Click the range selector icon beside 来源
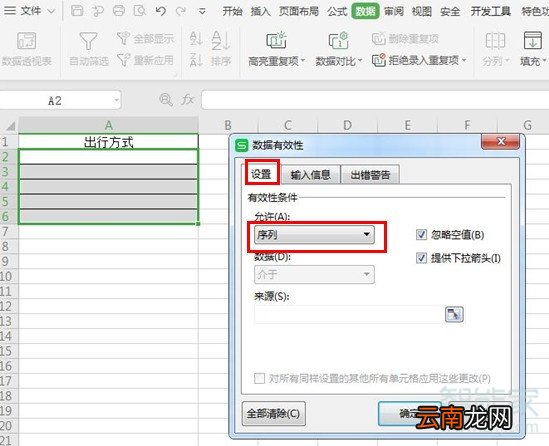Viewport: 549px width, 446px height. pyautogui.click(x=454, y=314)
